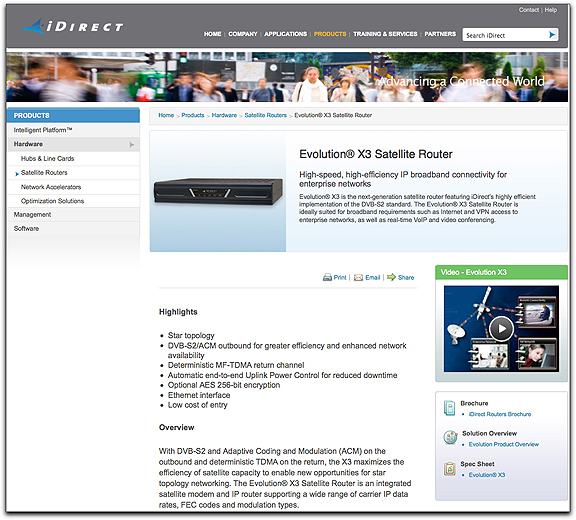Viewport: 576px width, 520px height.
Task: Click the Print link
Action: [x=340, y=278]
